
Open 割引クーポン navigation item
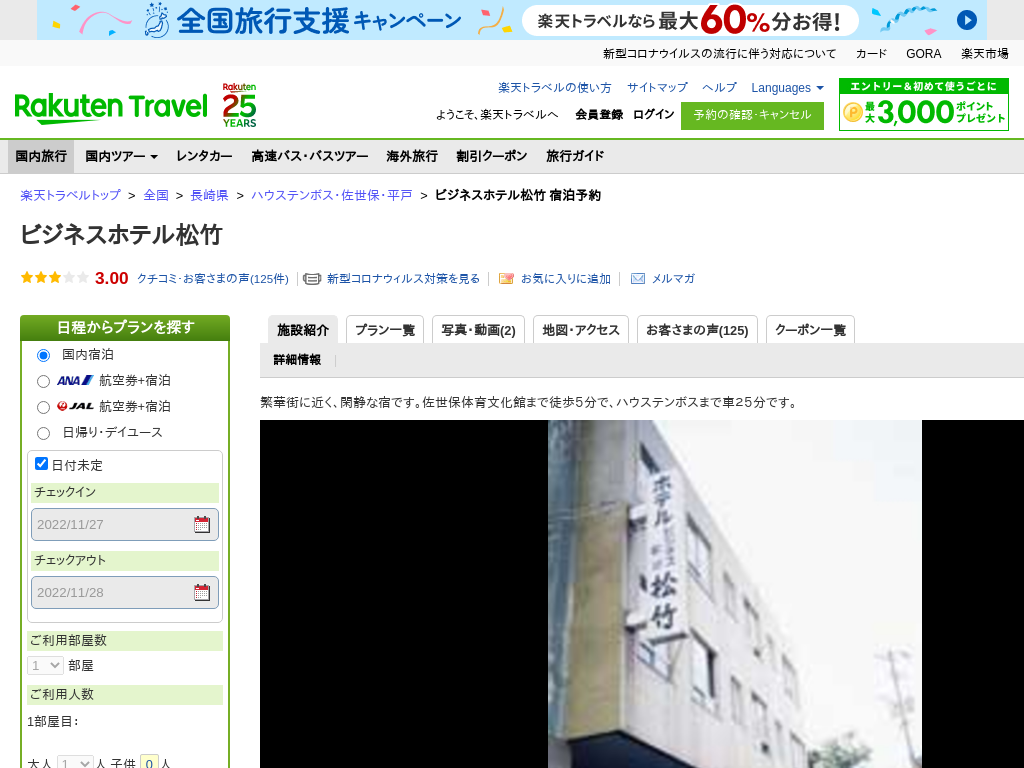pos(492,156)
